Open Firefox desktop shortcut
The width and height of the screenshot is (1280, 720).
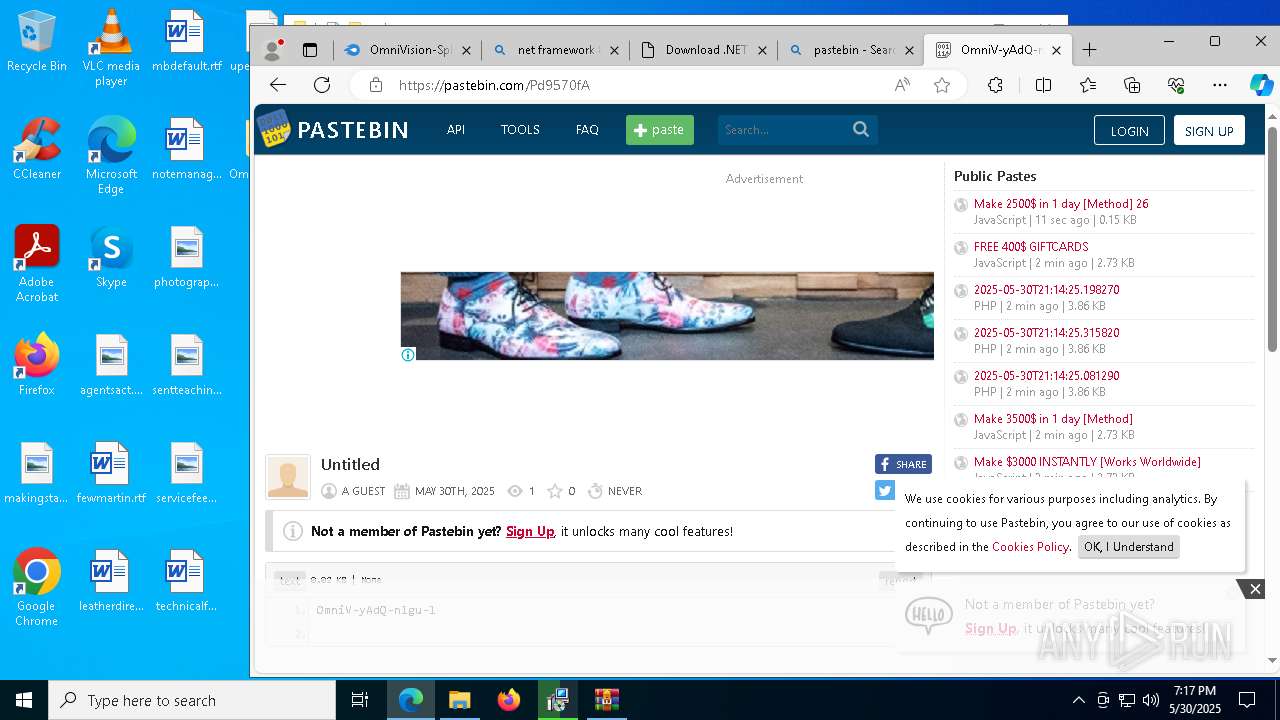click(37, 364)
